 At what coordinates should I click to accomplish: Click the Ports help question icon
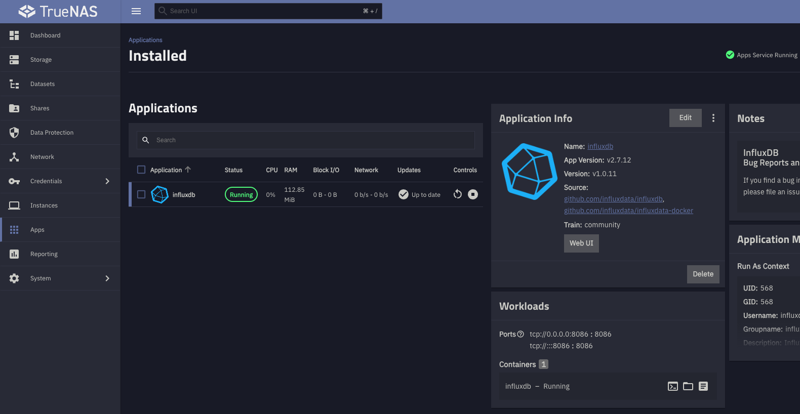tap(520, 334)
